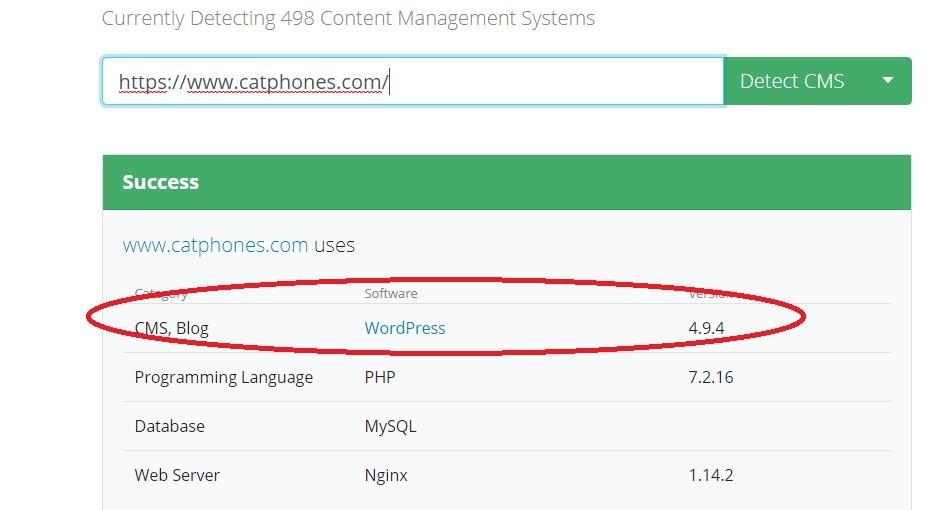This screenshot has width=936, height=510.
Task: Select the Web Server row label
Action: click(177, 475)
